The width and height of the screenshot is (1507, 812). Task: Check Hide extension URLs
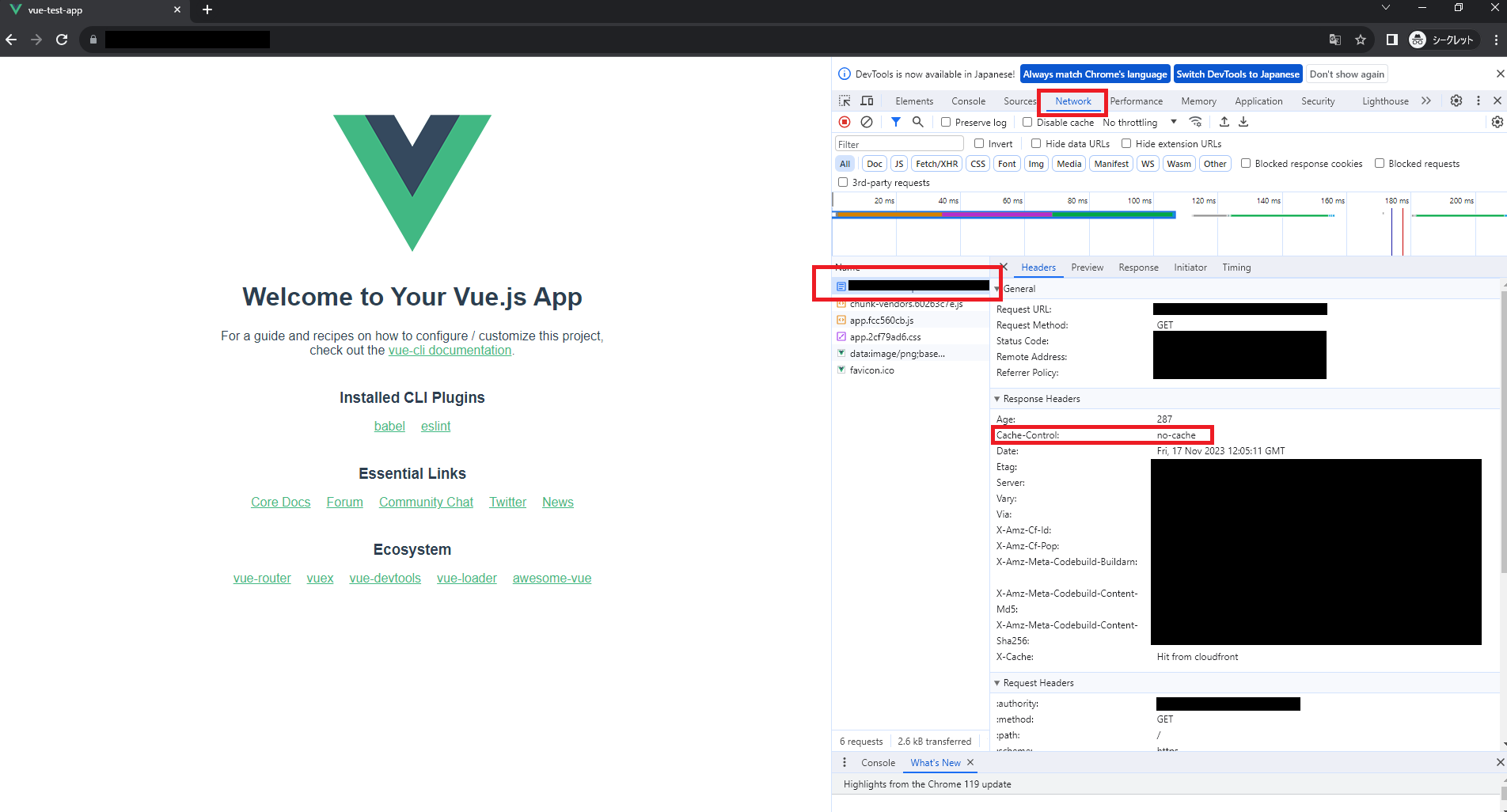click(x=1126, y=143)
